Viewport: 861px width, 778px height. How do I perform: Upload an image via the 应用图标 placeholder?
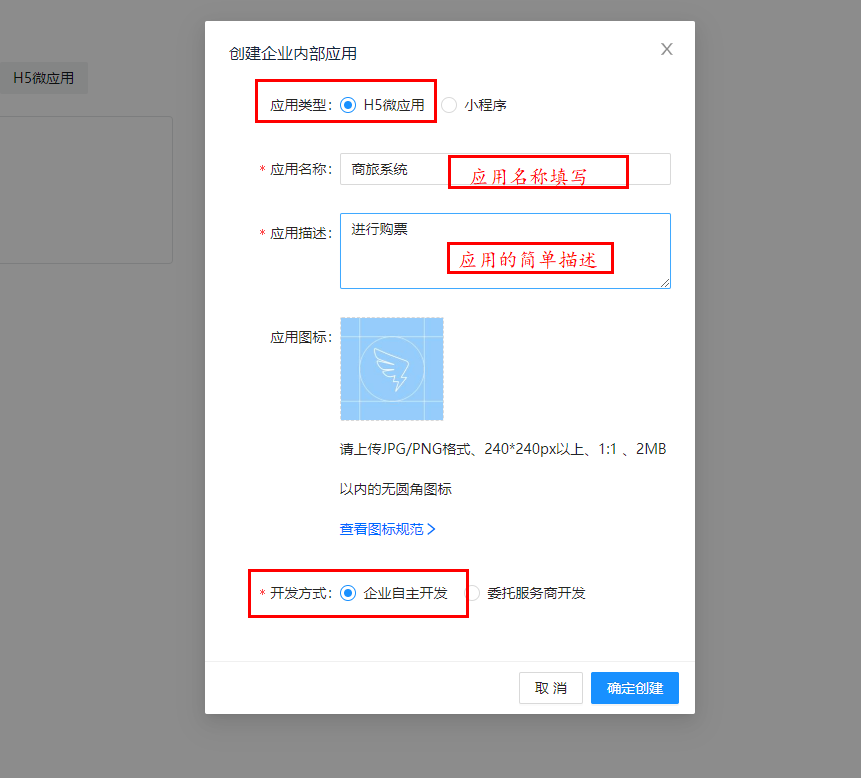(x=392, y=369)
